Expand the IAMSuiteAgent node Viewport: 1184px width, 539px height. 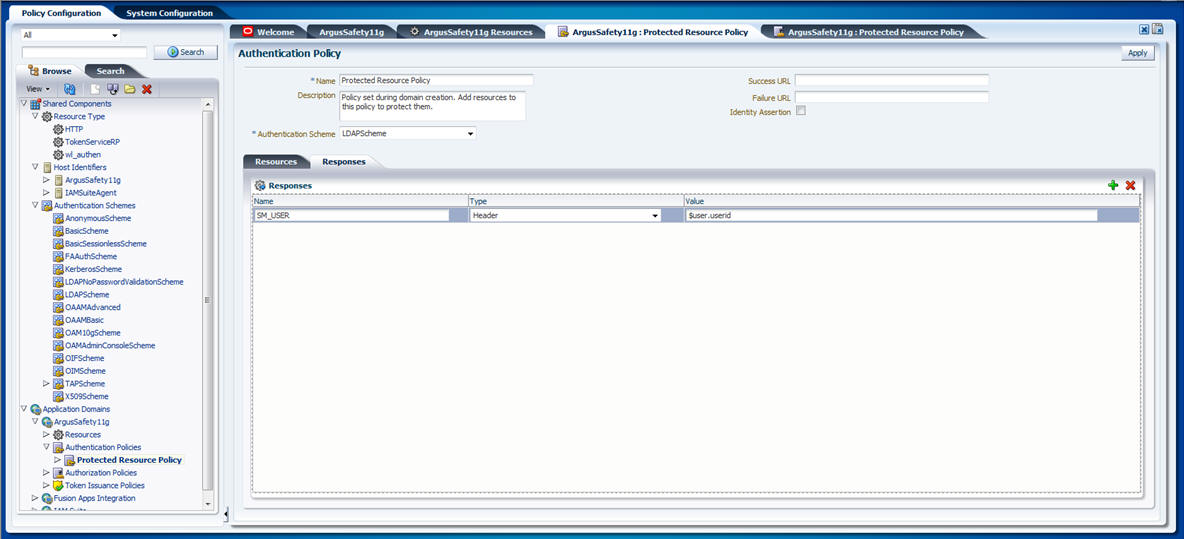coord(47,192)
